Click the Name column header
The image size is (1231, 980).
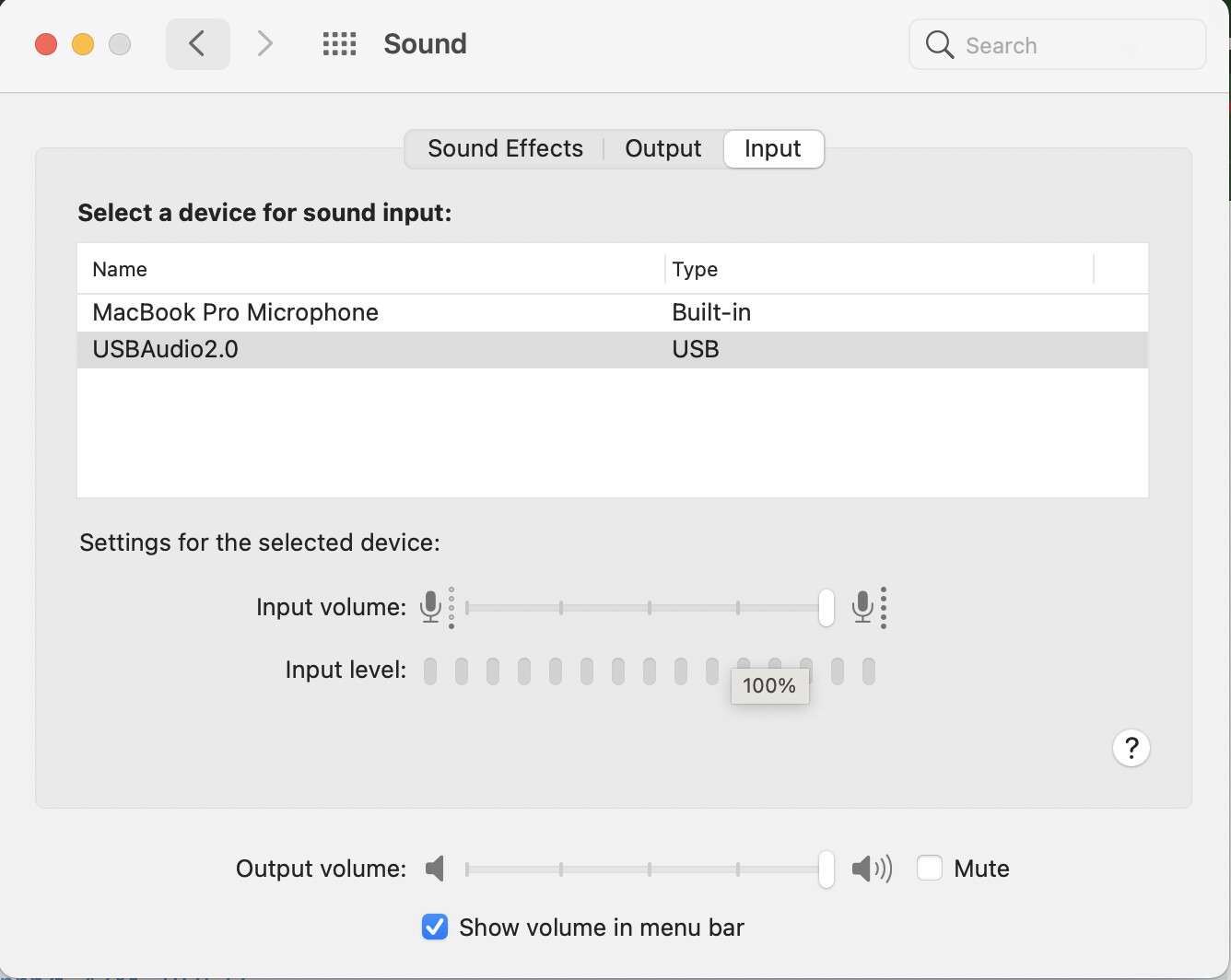pos(119,268)
